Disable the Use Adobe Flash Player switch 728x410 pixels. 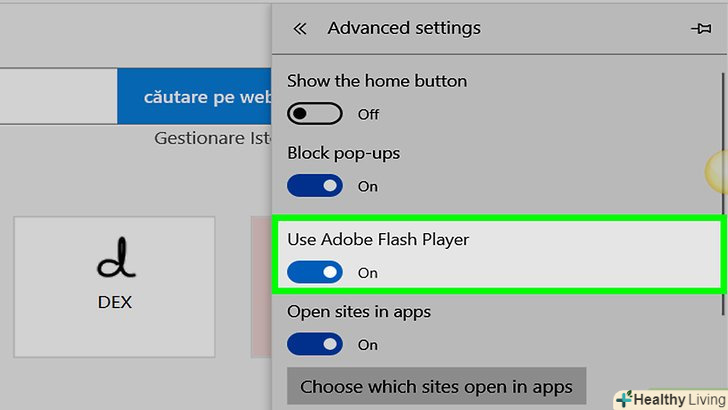tap(314, 272)
